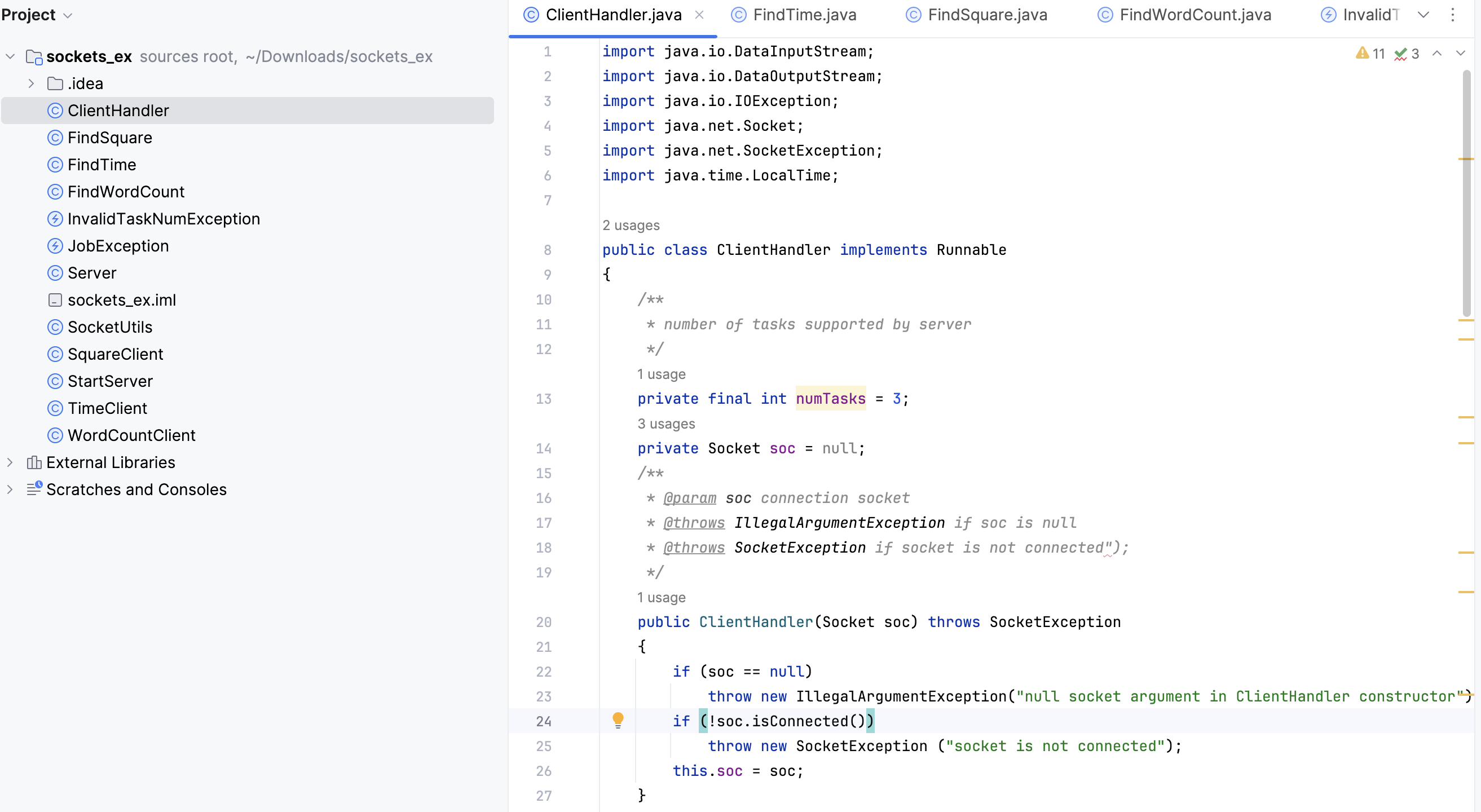
Task: Click the intention light bulb on line 24
Action: [x=618, y=720]
